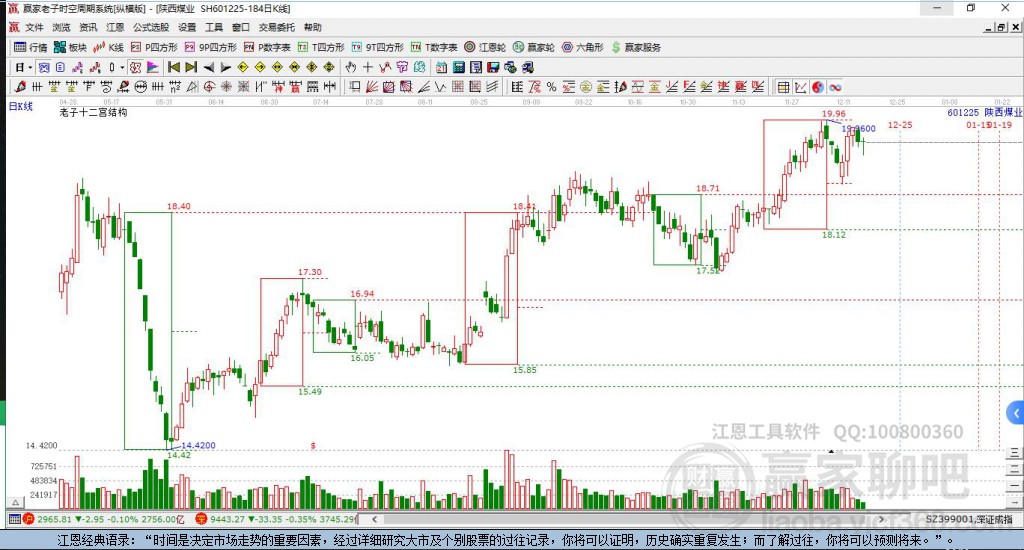Open the 工具 menu
The width and height of the screenshot is (1024, 550).
click(214, 27)
